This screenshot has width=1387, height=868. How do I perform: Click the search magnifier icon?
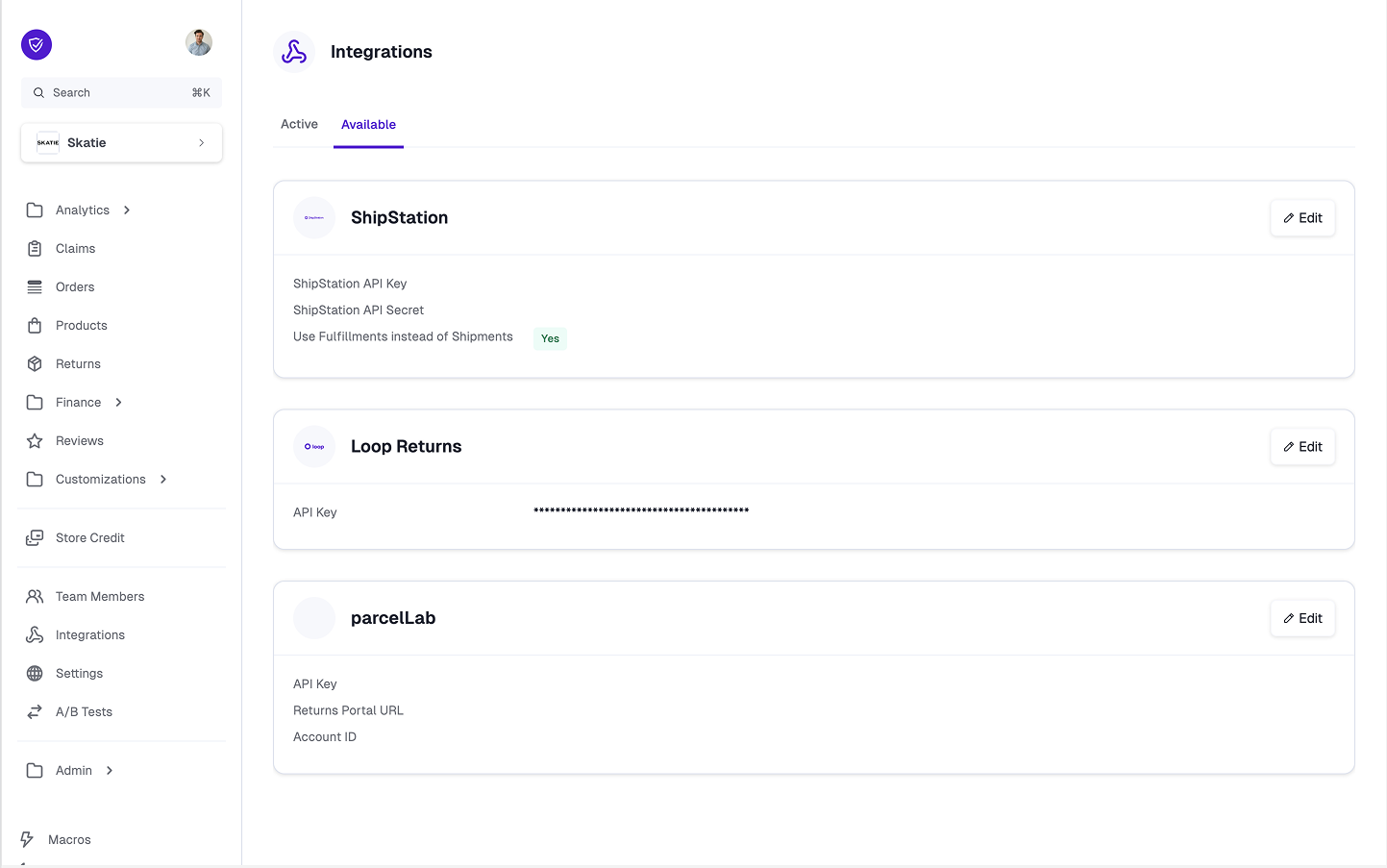pos(38,92)
